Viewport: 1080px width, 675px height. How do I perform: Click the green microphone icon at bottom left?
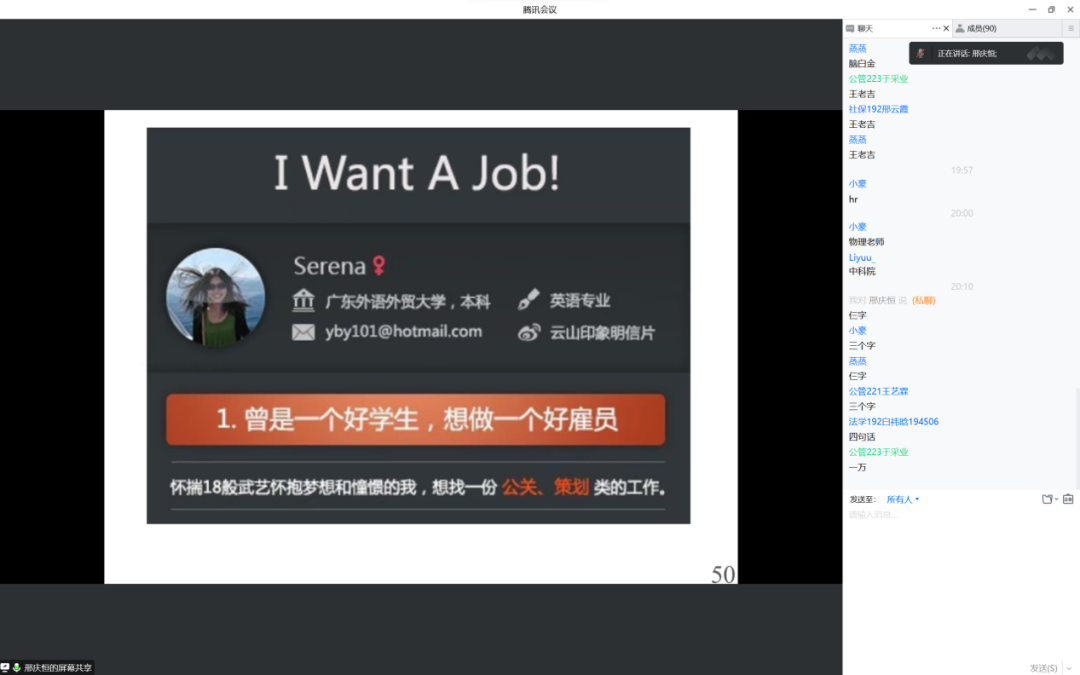click(17, 667)
